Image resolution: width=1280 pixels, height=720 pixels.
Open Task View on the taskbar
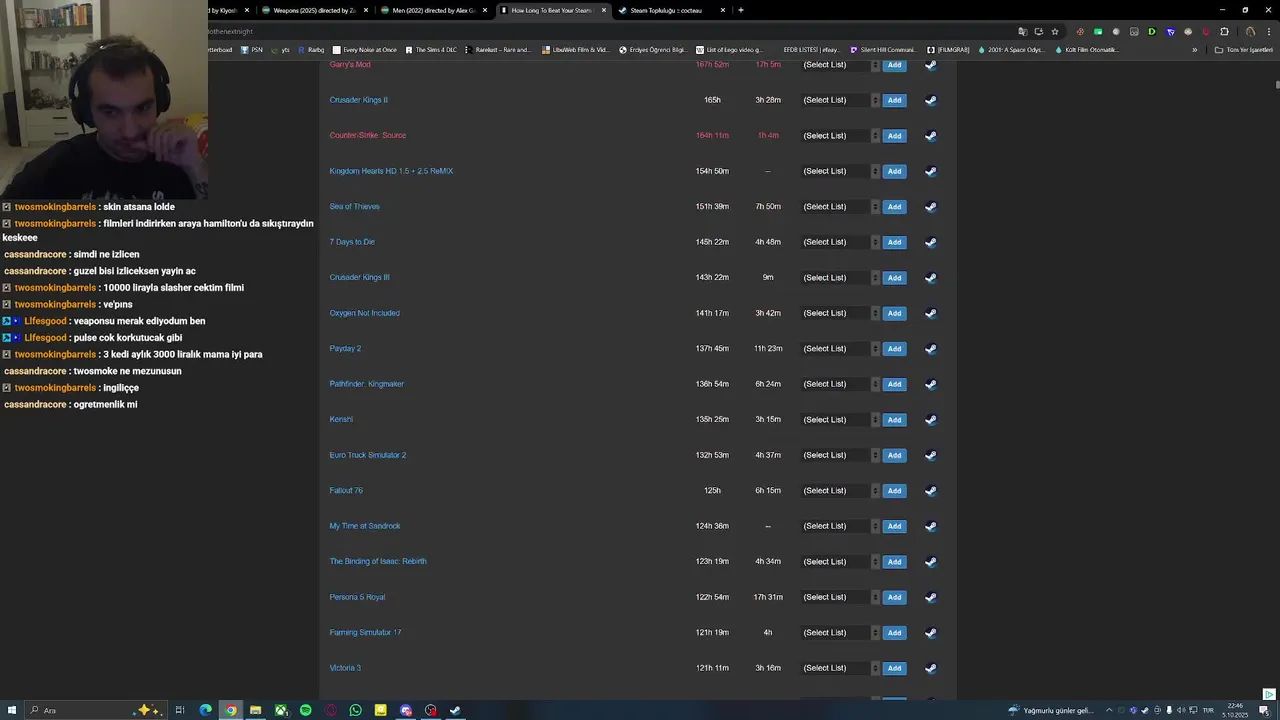(x=180, y=710)
